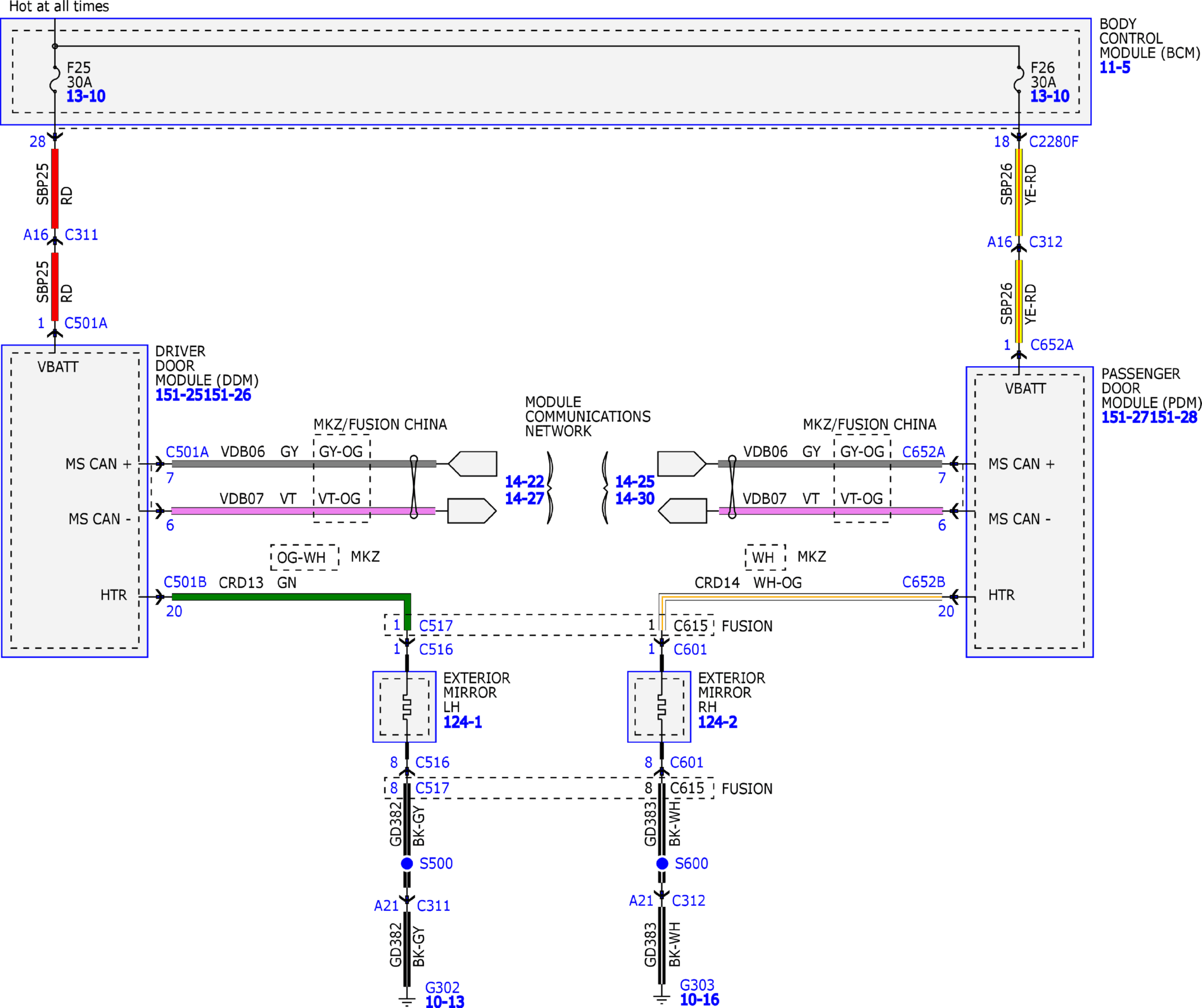This screenshot has height=1008, width=1202.
Task: Open Exterior Mirror LH link 124-1
Action: click(x=463, y=722)
